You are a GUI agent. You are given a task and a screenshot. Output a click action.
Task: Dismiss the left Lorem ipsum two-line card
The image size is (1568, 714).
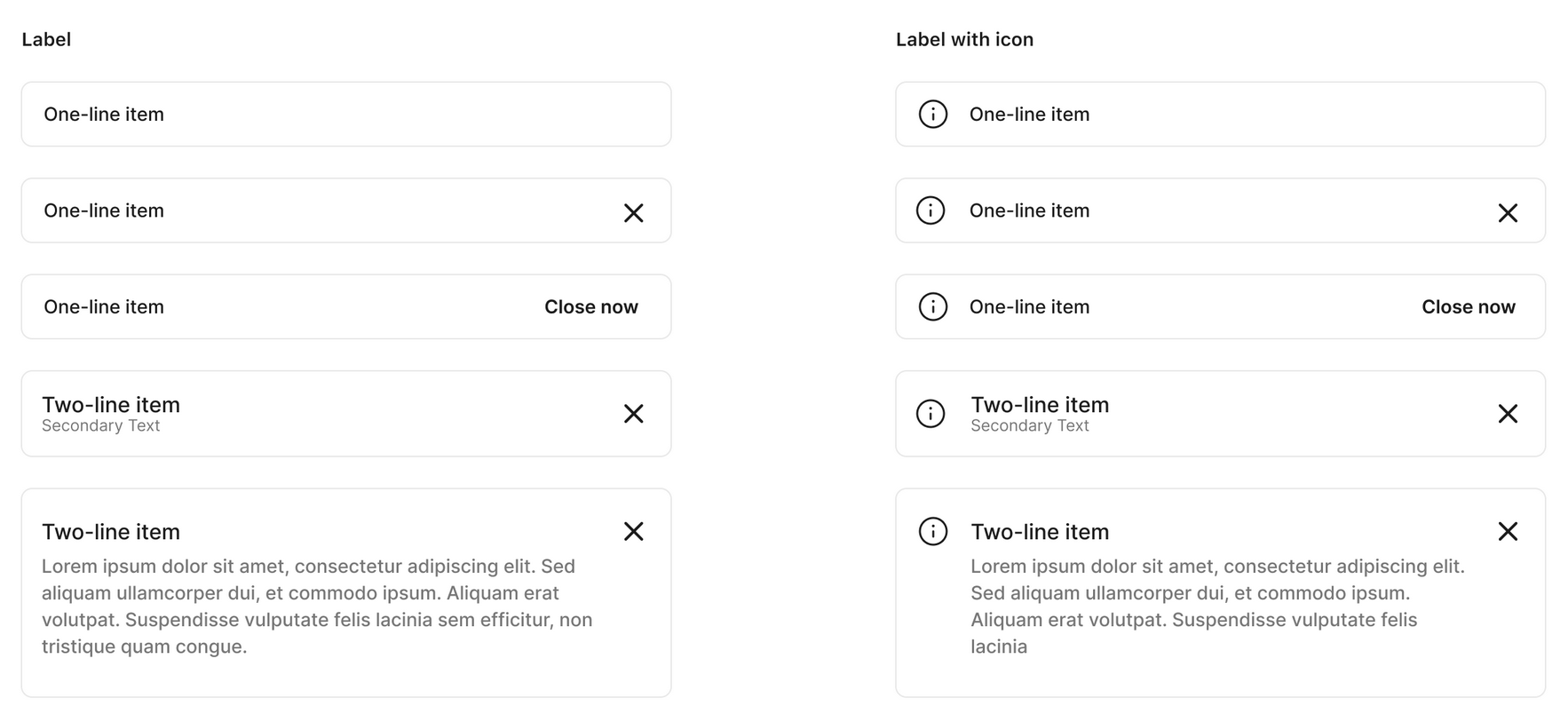[633, 531]
